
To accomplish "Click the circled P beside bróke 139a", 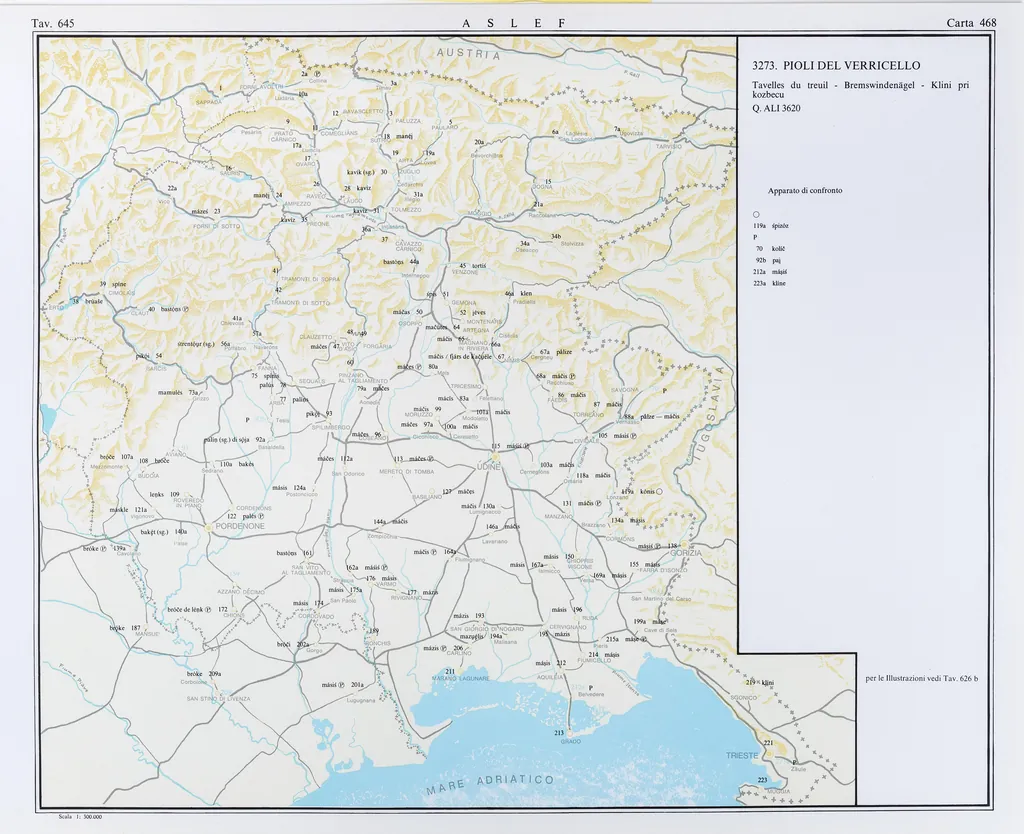I will click(x=103, y=548).
